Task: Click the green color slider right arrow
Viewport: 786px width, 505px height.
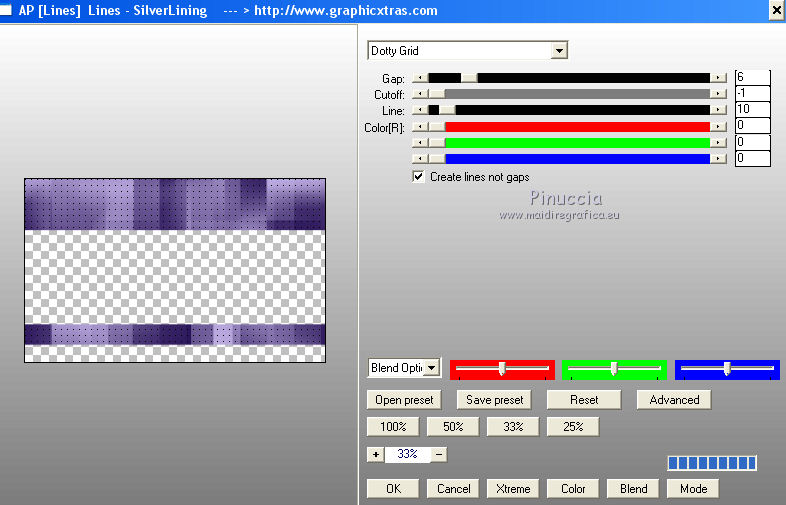Action: (718, 143)
